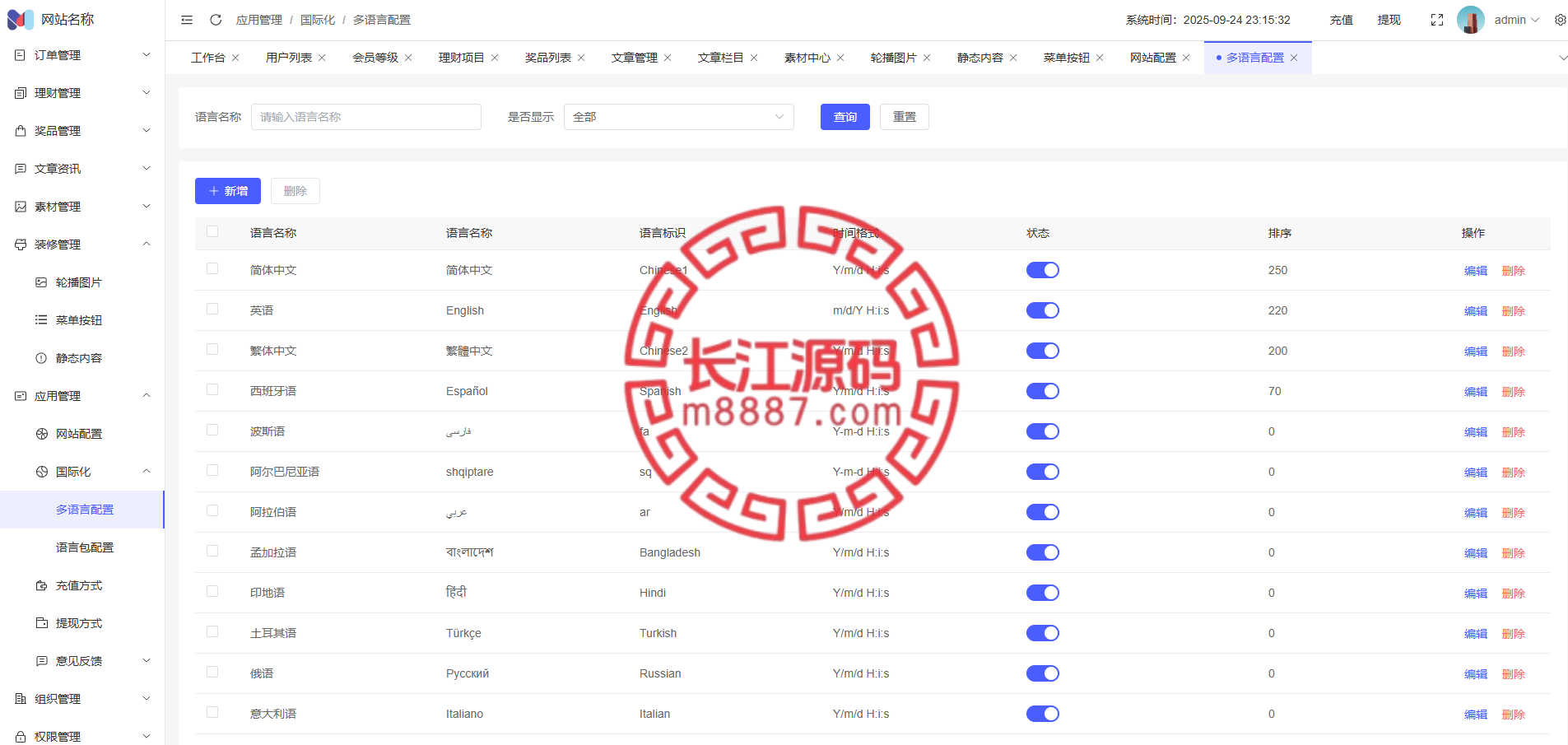Click the 应用管理 sidebar icon
This screenshot has width=1568, height=745.
point(21,396)
